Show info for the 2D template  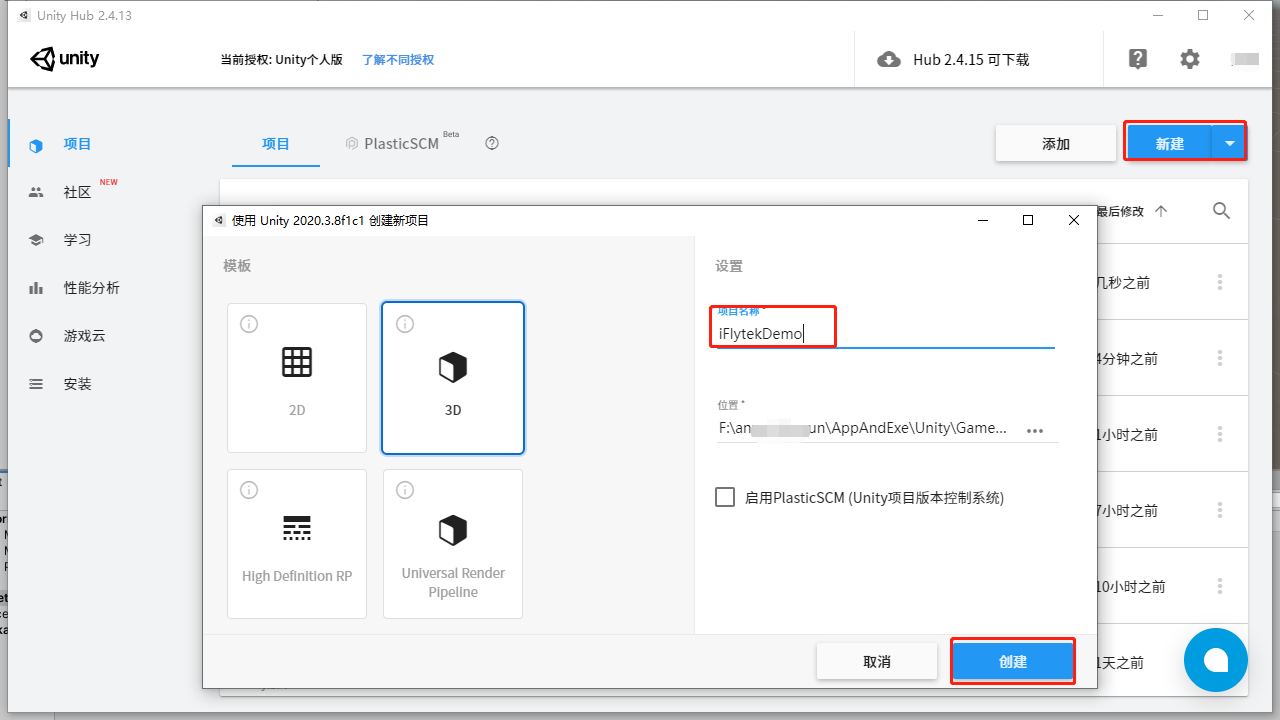249,324
